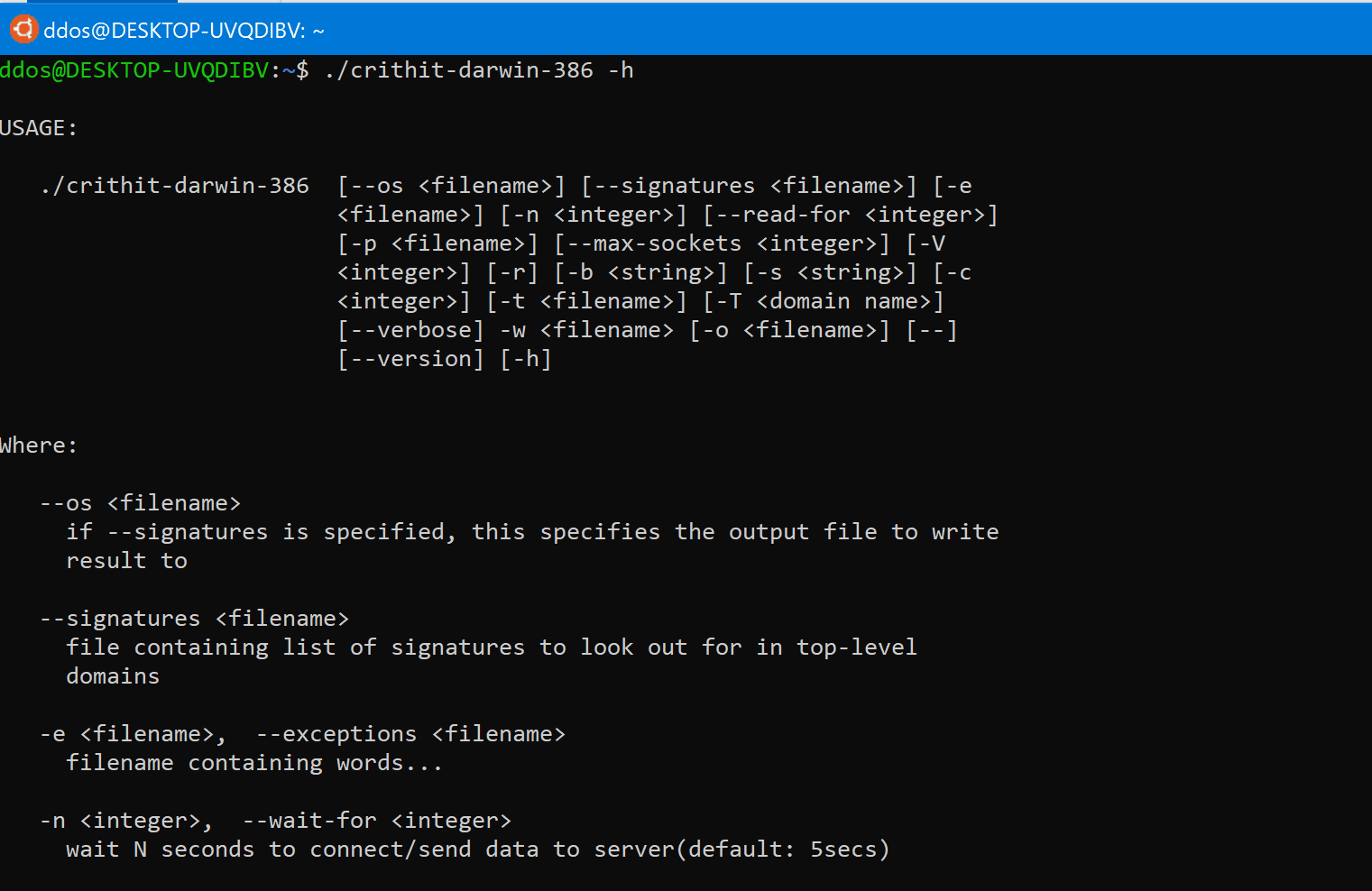The image size is (1372, 891).
Task: Click the word 'domains'
Action: coord(113,676)
